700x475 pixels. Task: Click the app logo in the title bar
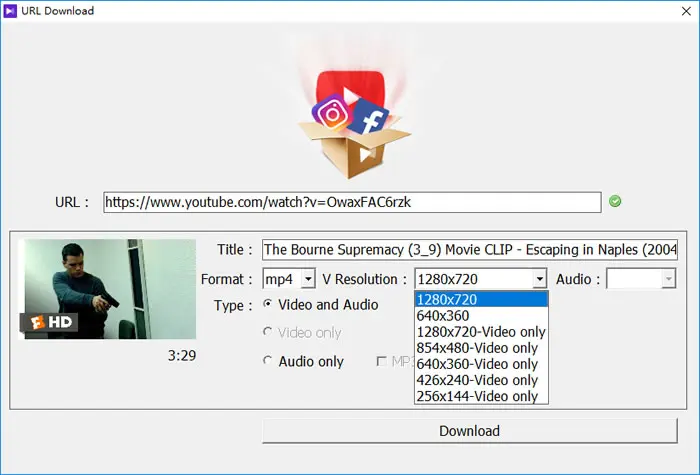coord(9,11)
